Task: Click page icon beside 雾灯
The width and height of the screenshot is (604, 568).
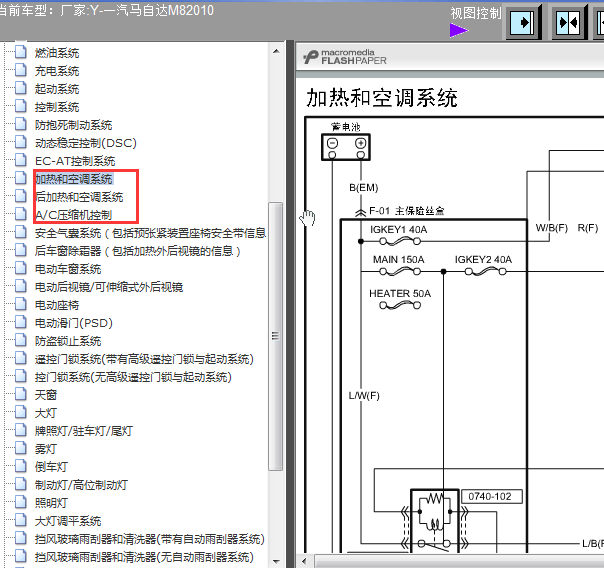Action: (21, 449)
